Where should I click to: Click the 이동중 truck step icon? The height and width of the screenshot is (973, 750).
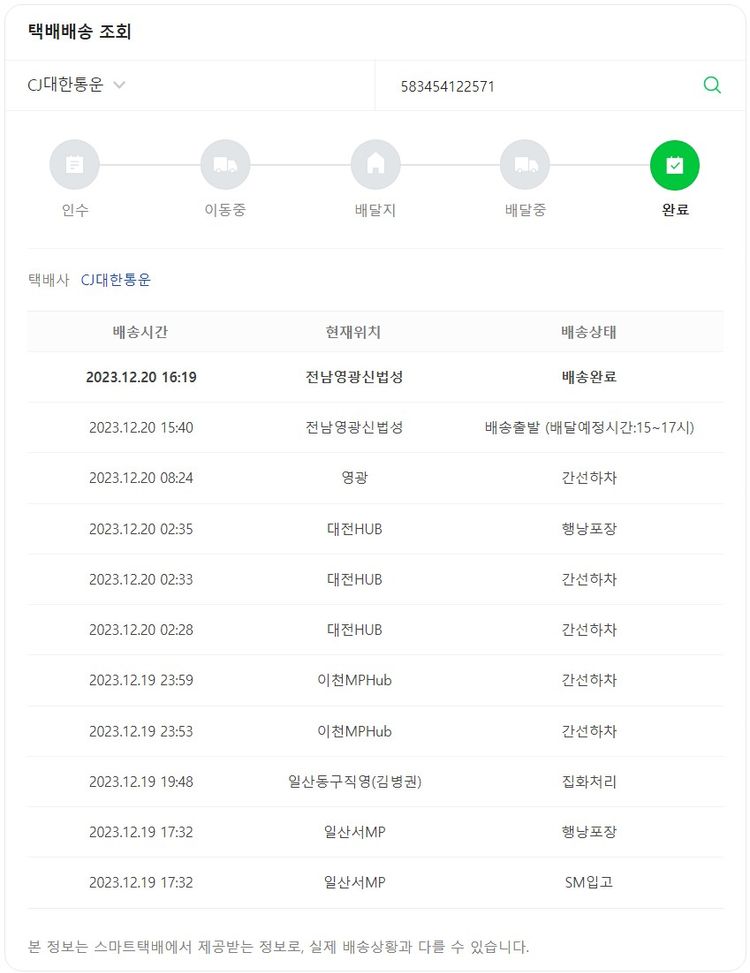(x=225, y=165)
